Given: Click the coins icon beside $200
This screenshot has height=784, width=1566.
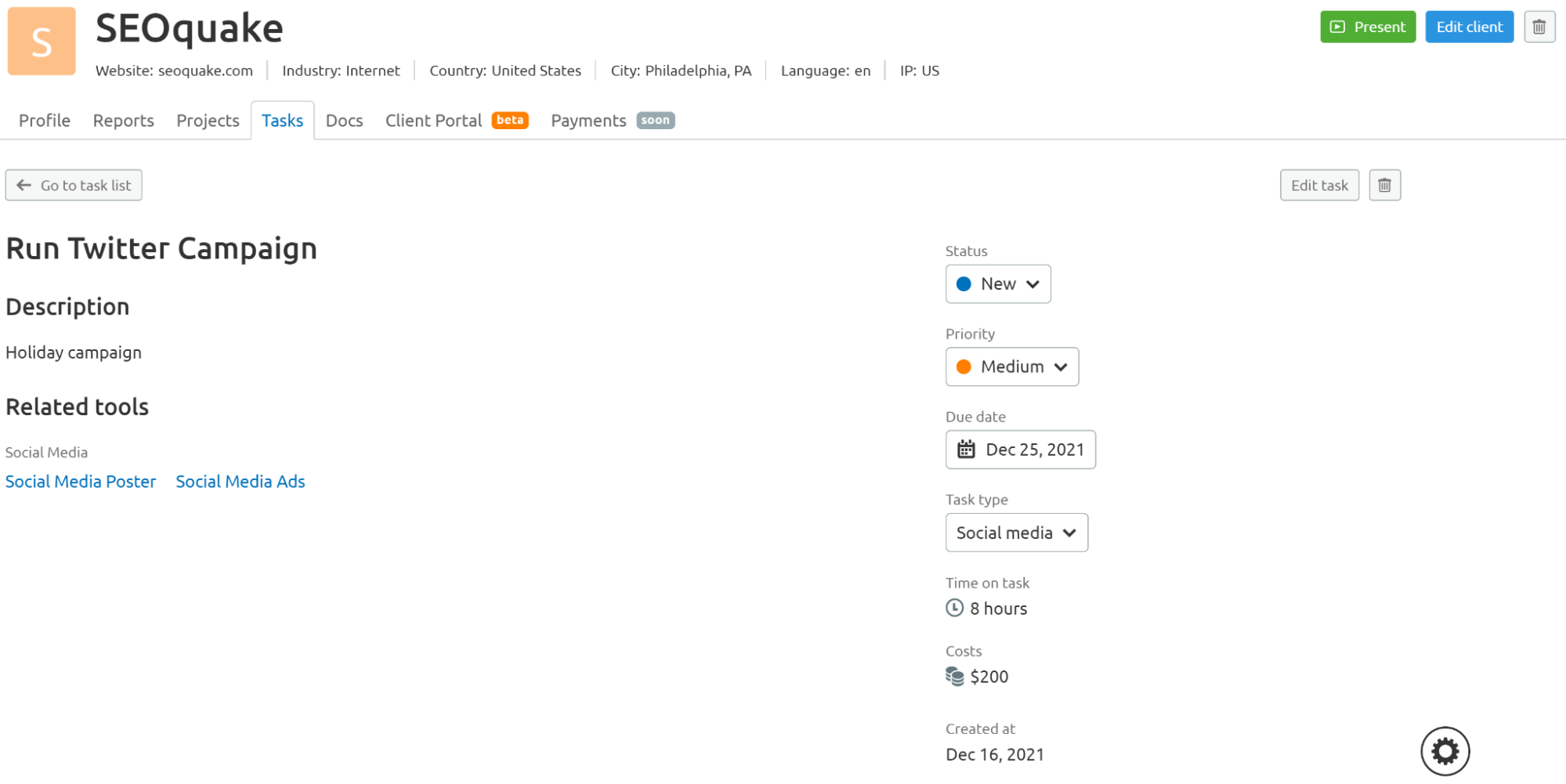Looking at the screenshot, I should click(954, 676).
